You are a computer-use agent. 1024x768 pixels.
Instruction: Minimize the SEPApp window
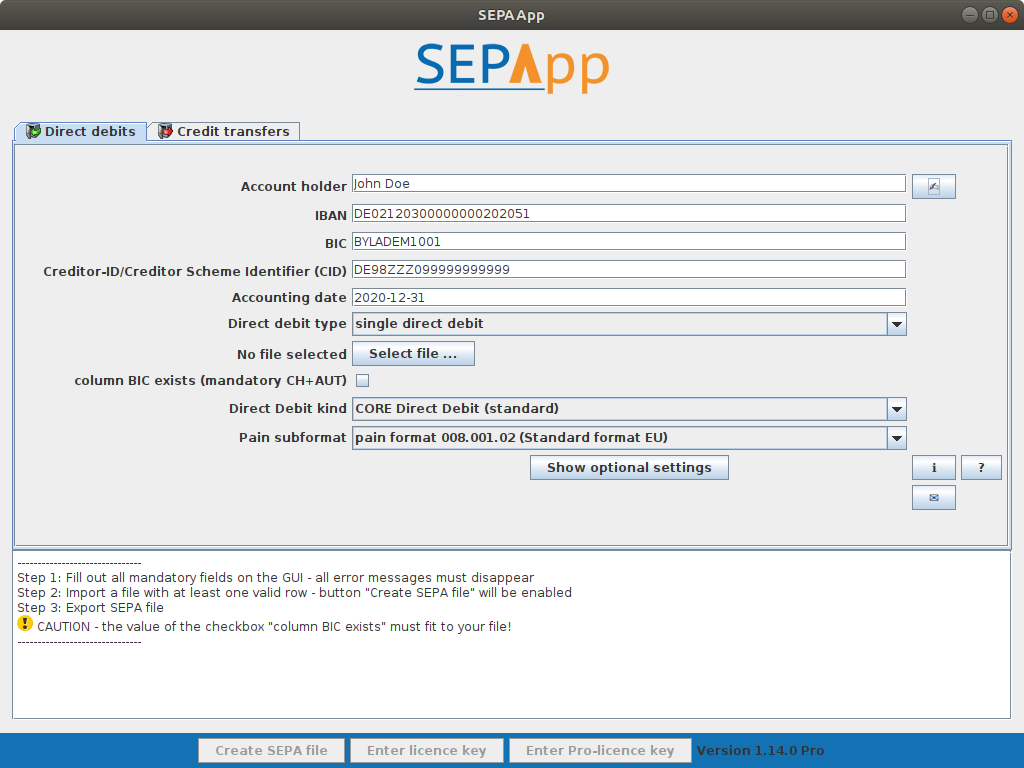tap(970, 14)
